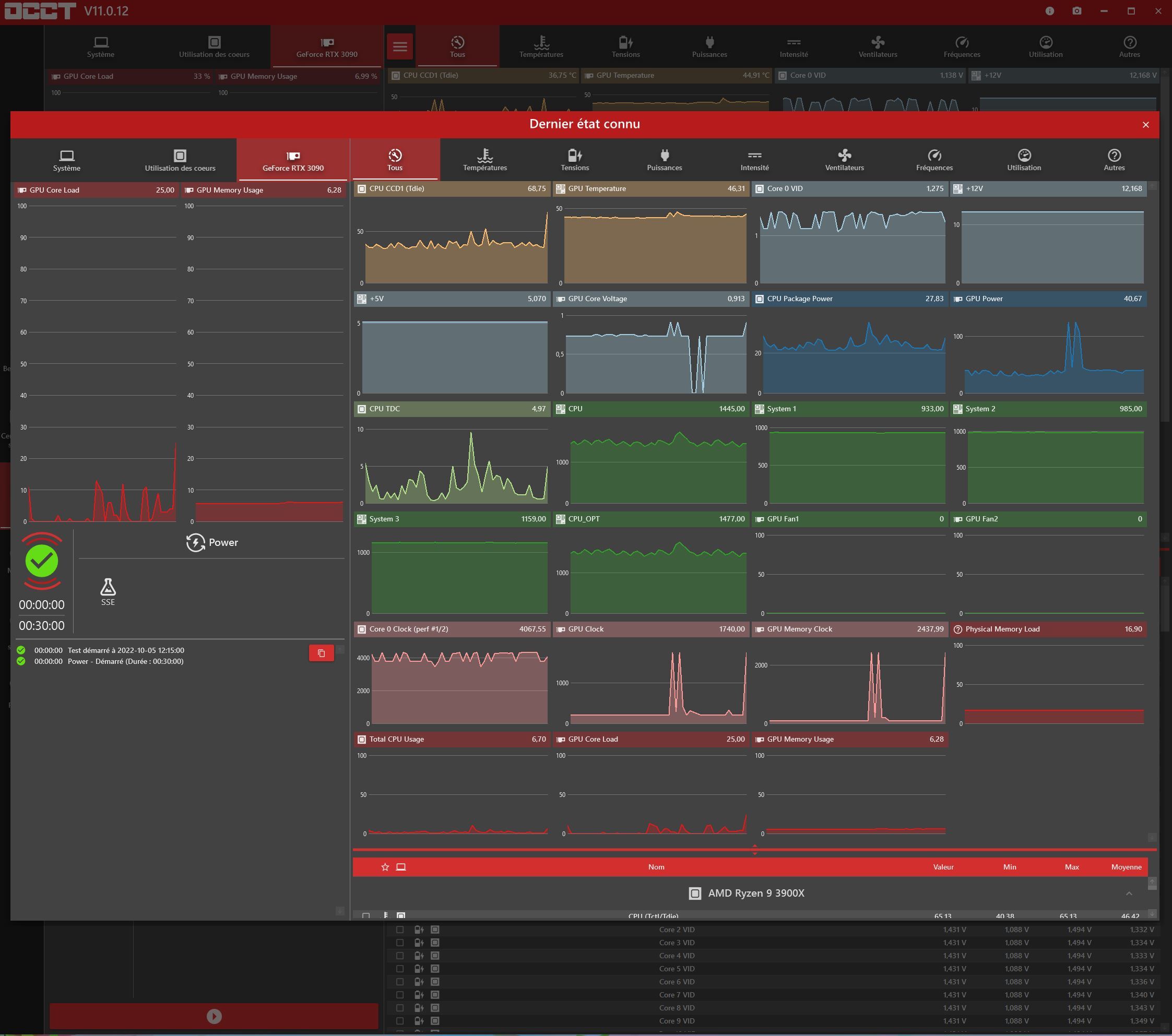Open the Système tab in the dialog
The image size is (1172, 1036).
[66, 161]
